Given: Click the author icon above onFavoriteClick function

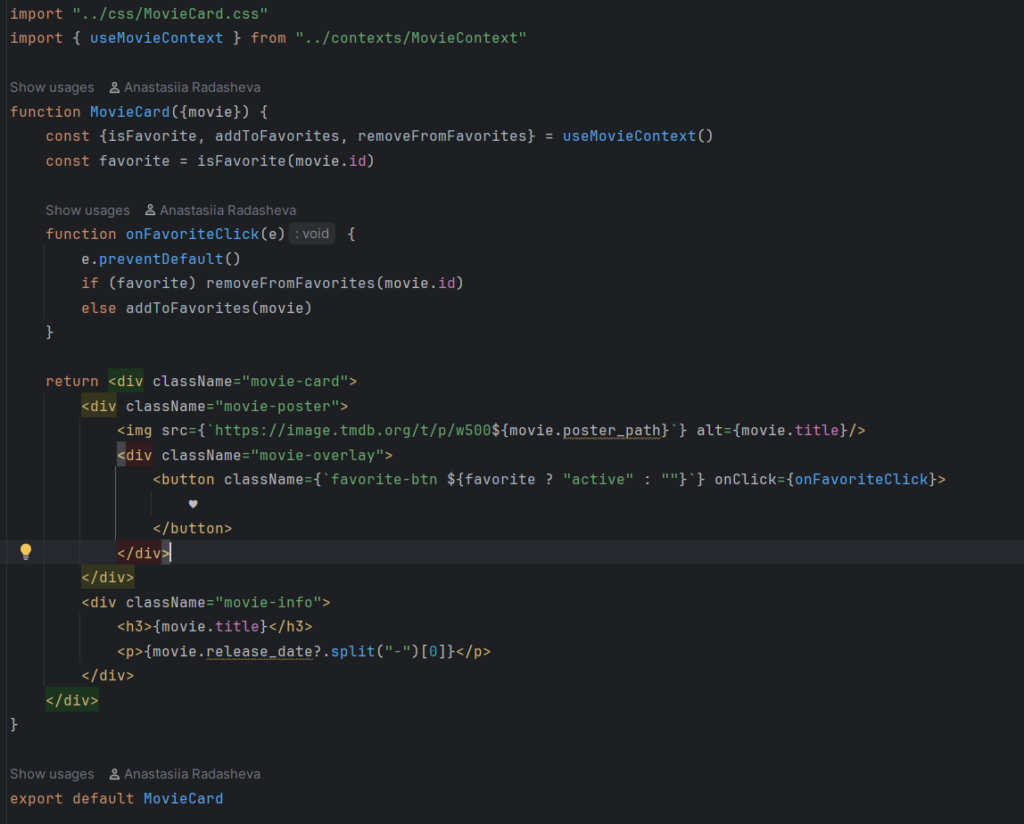Looking at the screenshot, I should pos(151,210).
